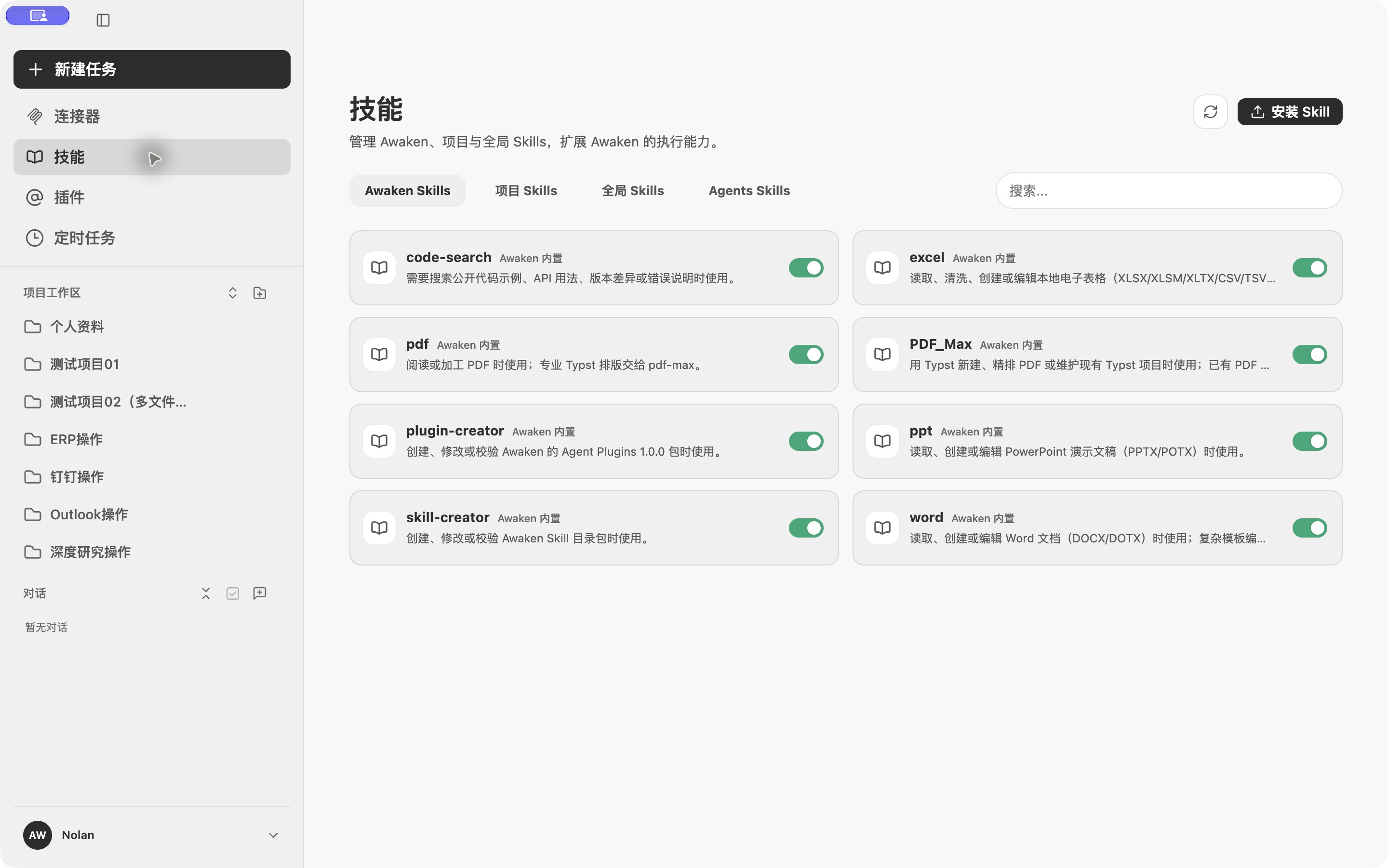The width and height of the screenshot is (1388, 868).
Task: Open 定时任务 in the sidebar
Action: (152, 237)
